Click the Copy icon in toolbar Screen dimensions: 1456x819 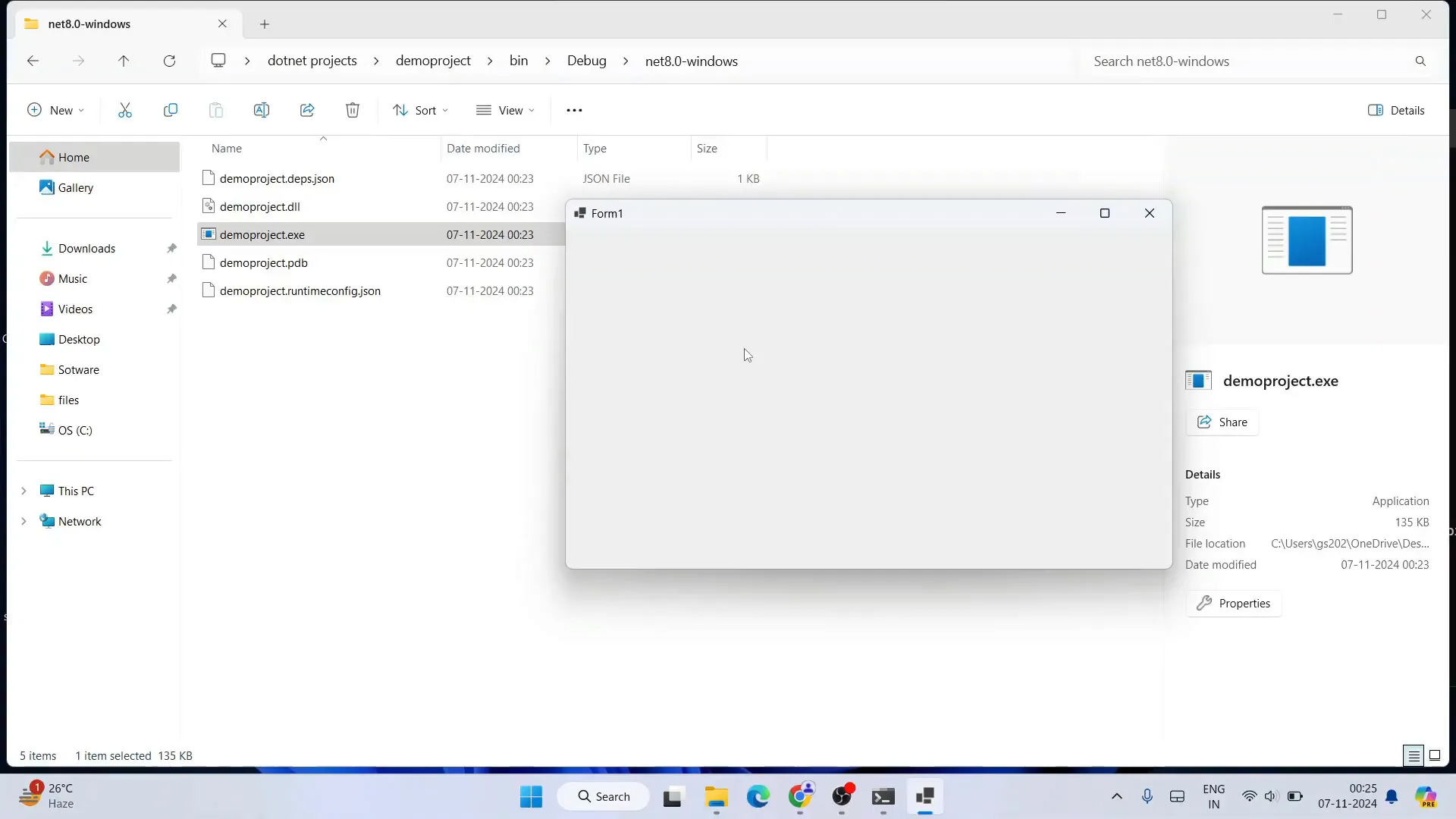pyautogui.click(x=171, y=111)
